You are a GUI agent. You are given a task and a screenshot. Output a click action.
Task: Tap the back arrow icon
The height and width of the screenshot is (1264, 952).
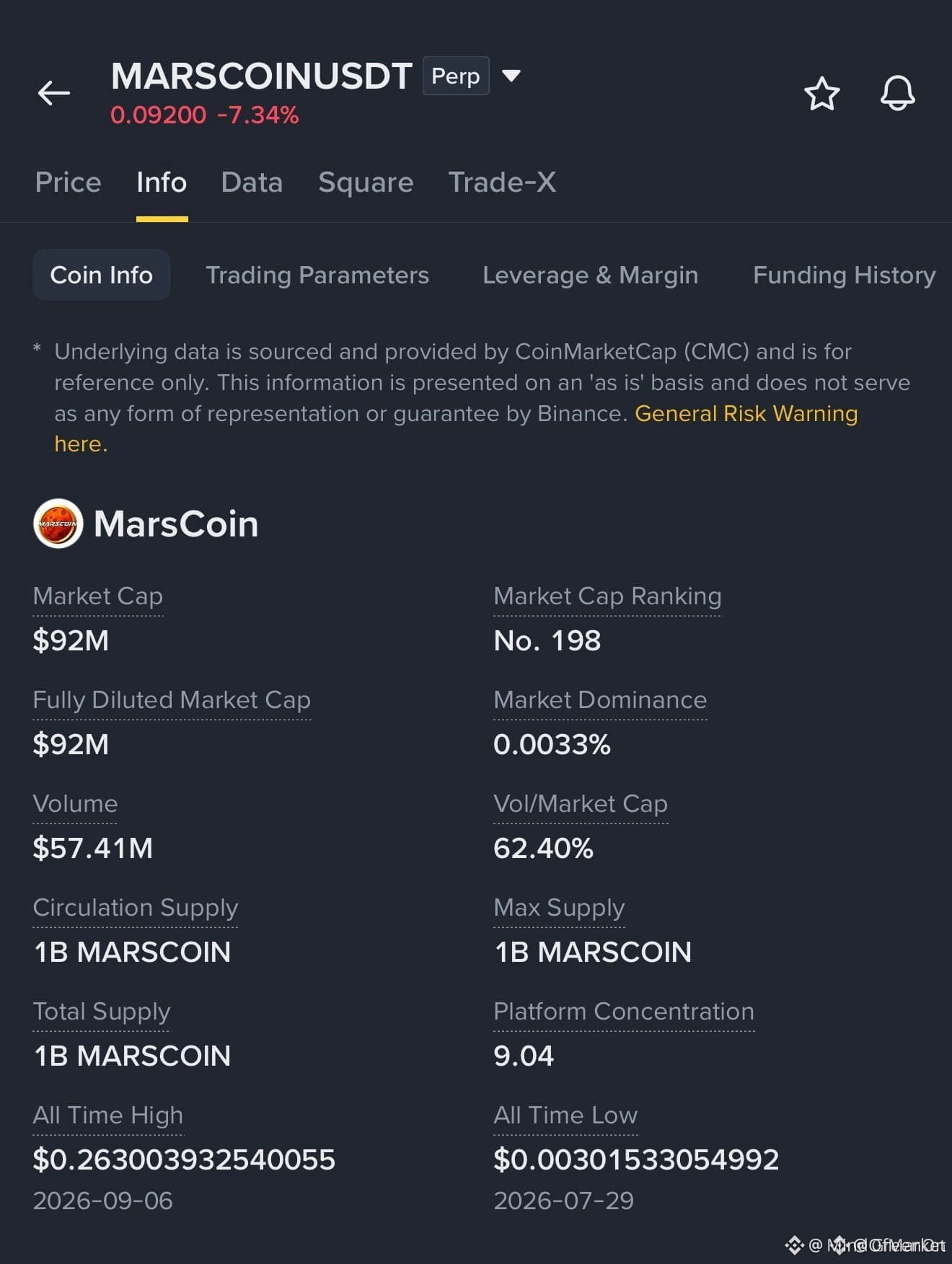pyautogui.click(x=54, y=93)
